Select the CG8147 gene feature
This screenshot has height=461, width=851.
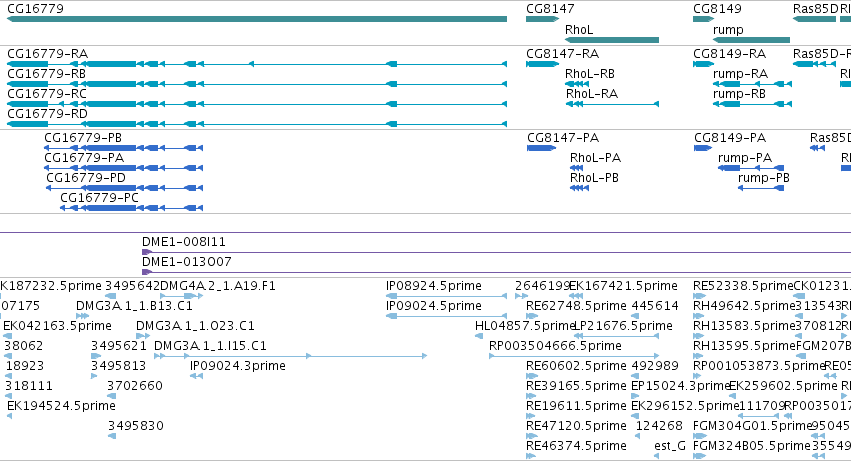click(542, 19)
